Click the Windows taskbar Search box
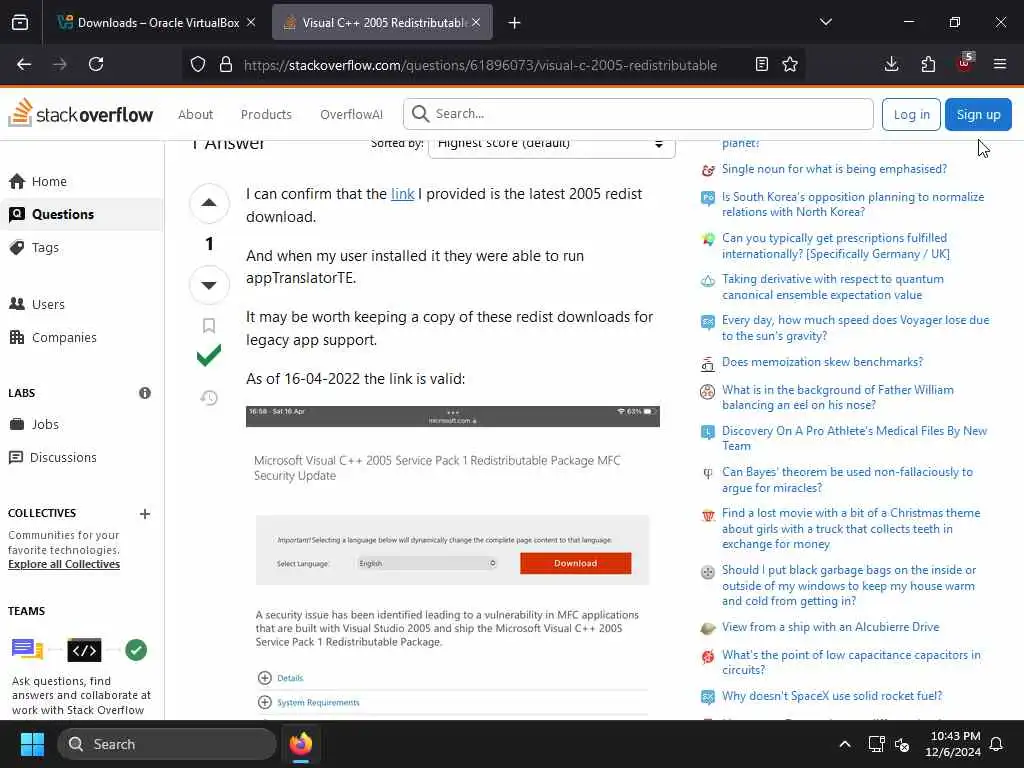This screenshot has height=768, width=1024. click(167, 744)
